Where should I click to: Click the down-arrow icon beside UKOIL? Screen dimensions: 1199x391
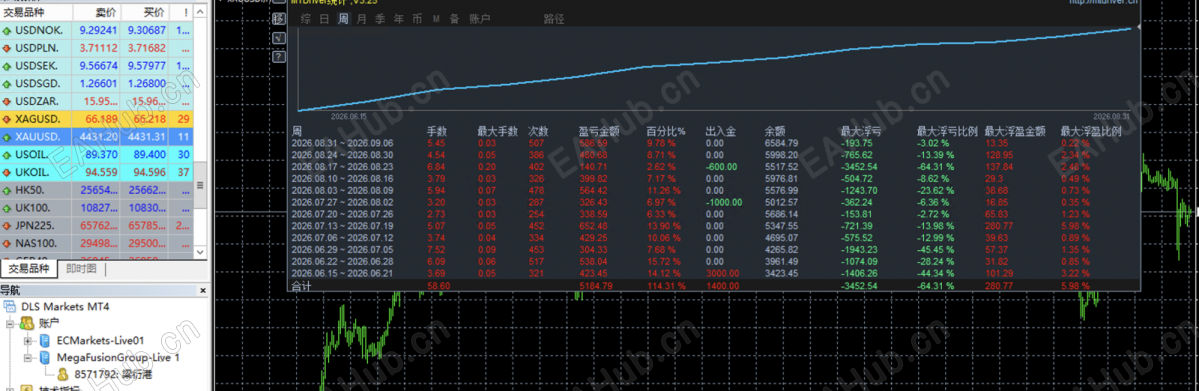click(x=7, y=172)
